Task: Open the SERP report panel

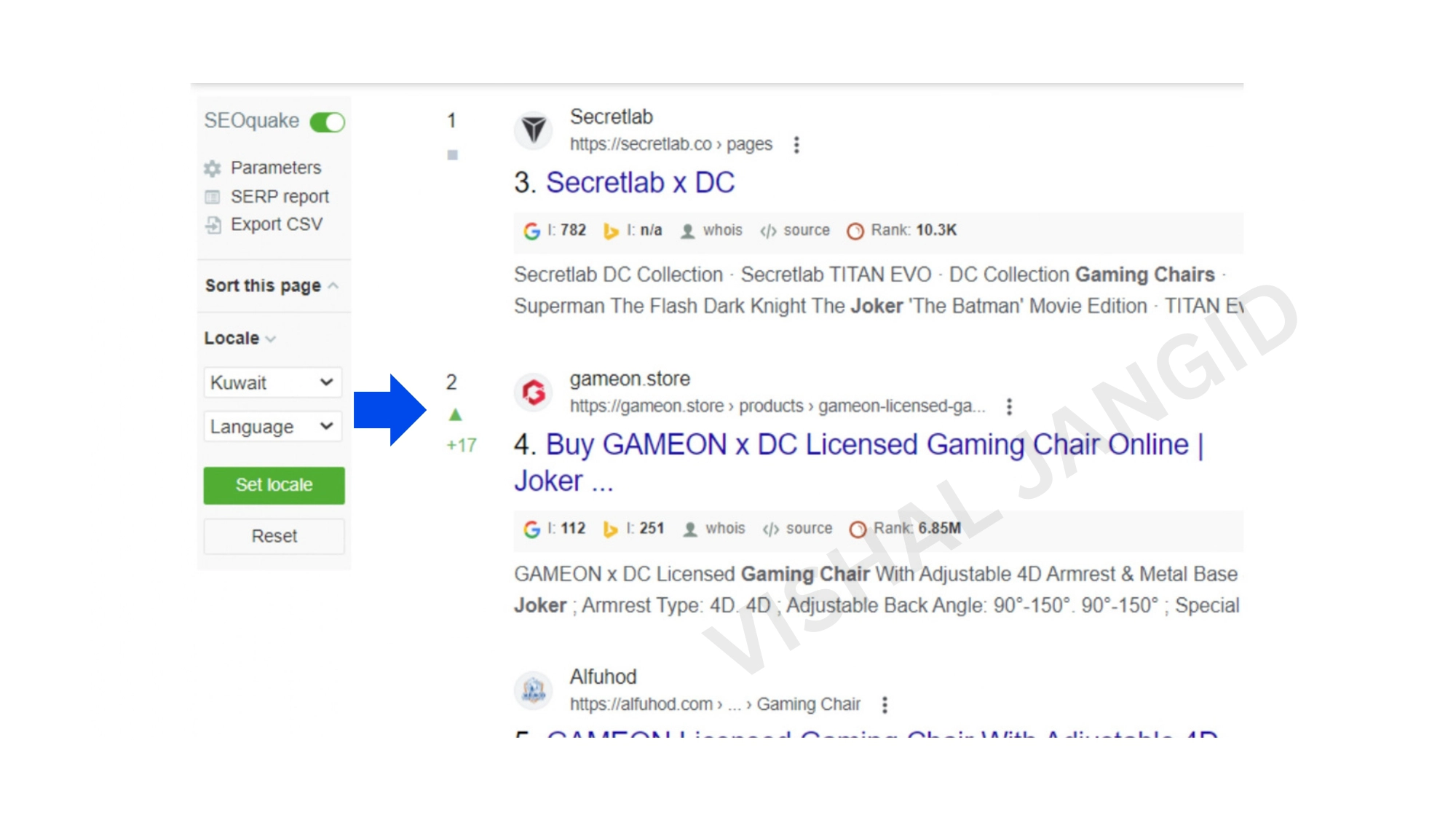Action: 212,196
